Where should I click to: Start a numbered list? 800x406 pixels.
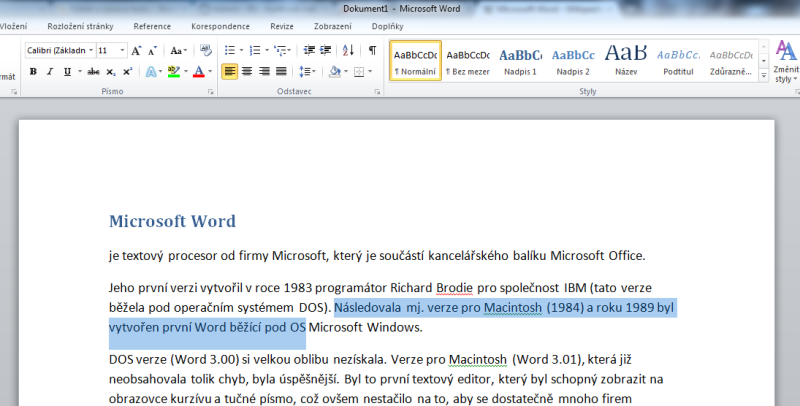coord(255,50)
